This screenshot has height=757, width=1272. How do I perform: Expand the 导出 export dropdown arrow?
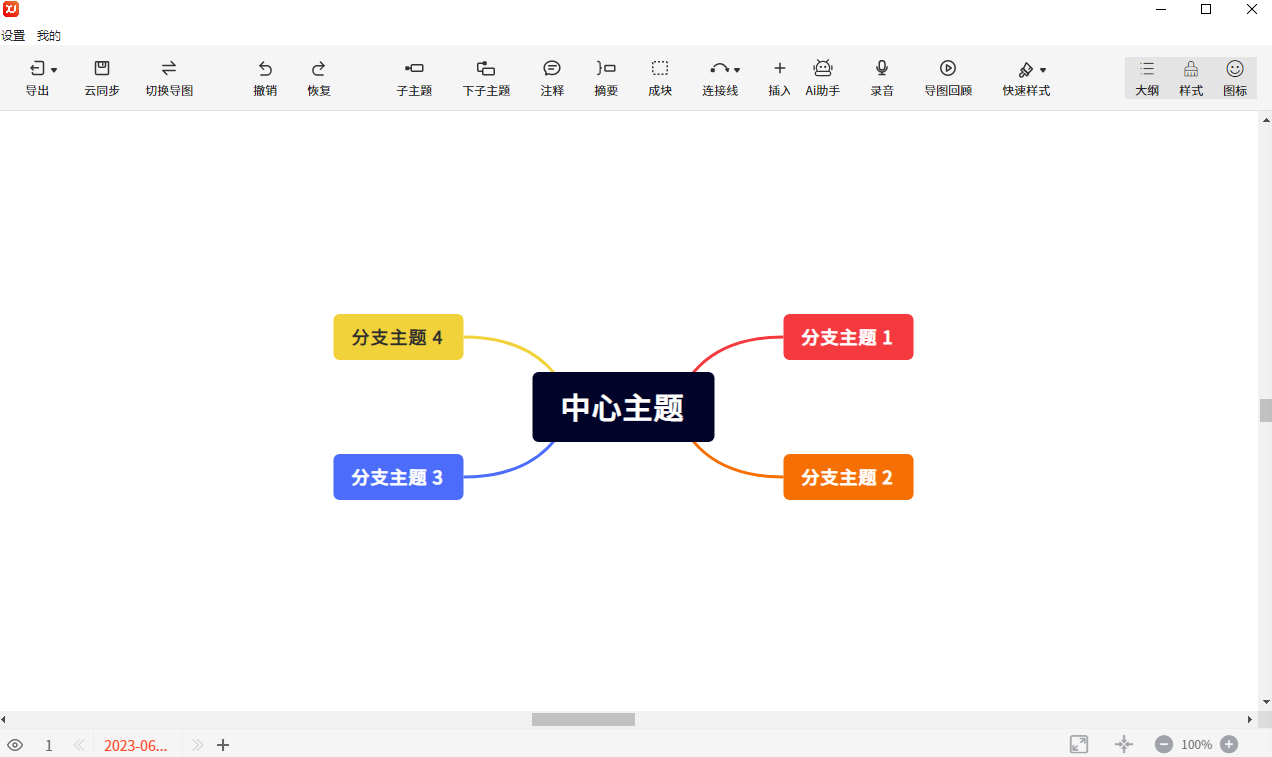tap(52, 68)
